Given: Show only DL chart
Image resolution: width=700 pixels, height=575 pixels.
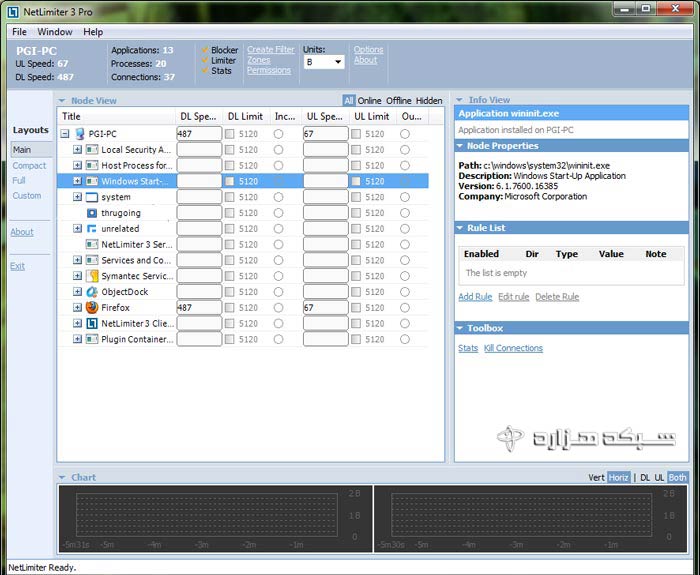Looking at the screenshot, I should click(645, 478).
